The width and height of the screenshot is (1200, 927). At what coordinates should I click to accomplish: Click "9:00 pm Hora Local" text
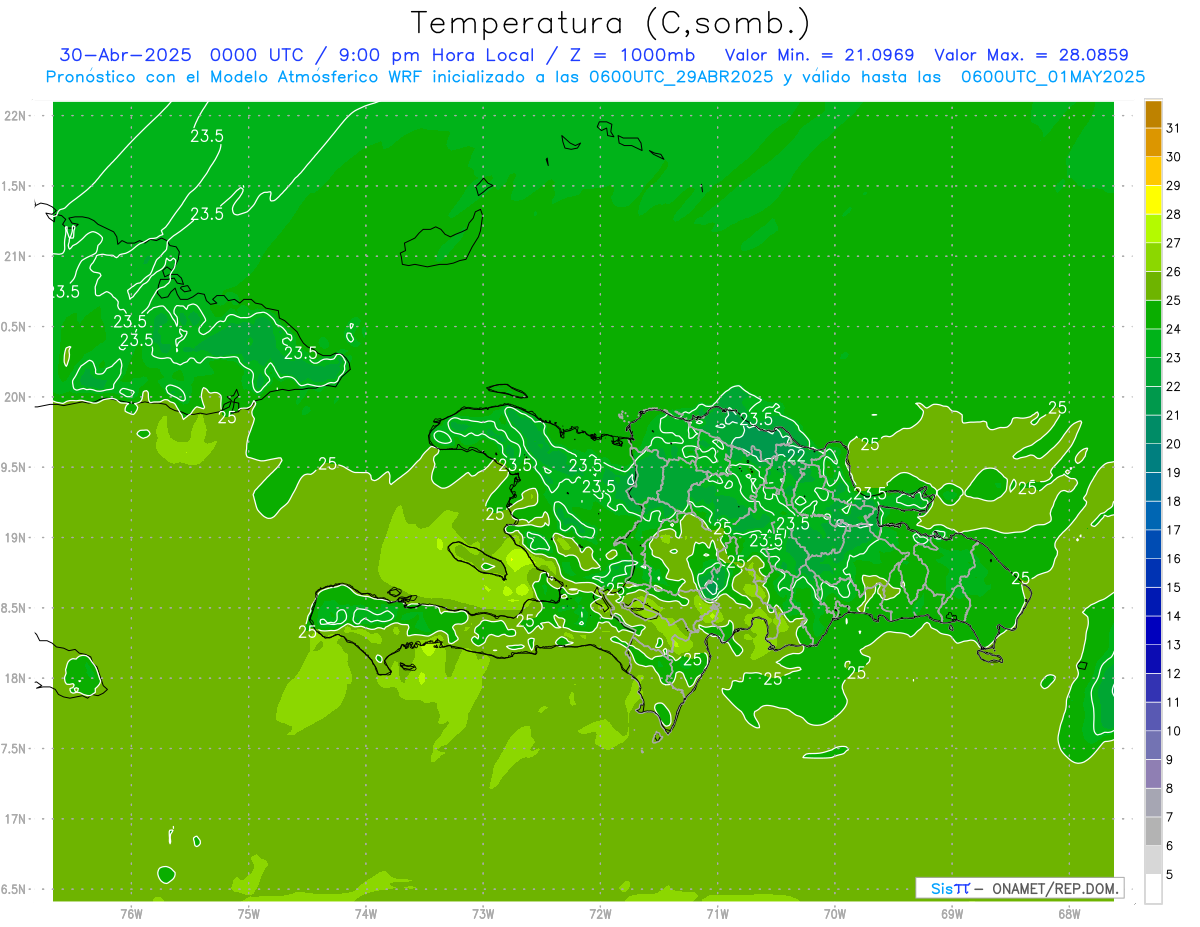point(439,55)
